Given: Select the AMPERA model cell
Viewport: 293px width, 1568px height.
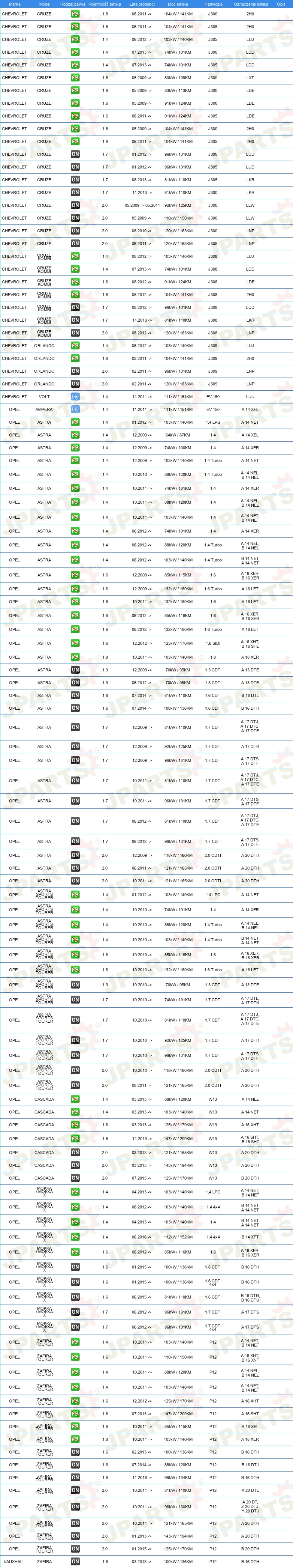Looking at the screenshot, I should point(44,409).
